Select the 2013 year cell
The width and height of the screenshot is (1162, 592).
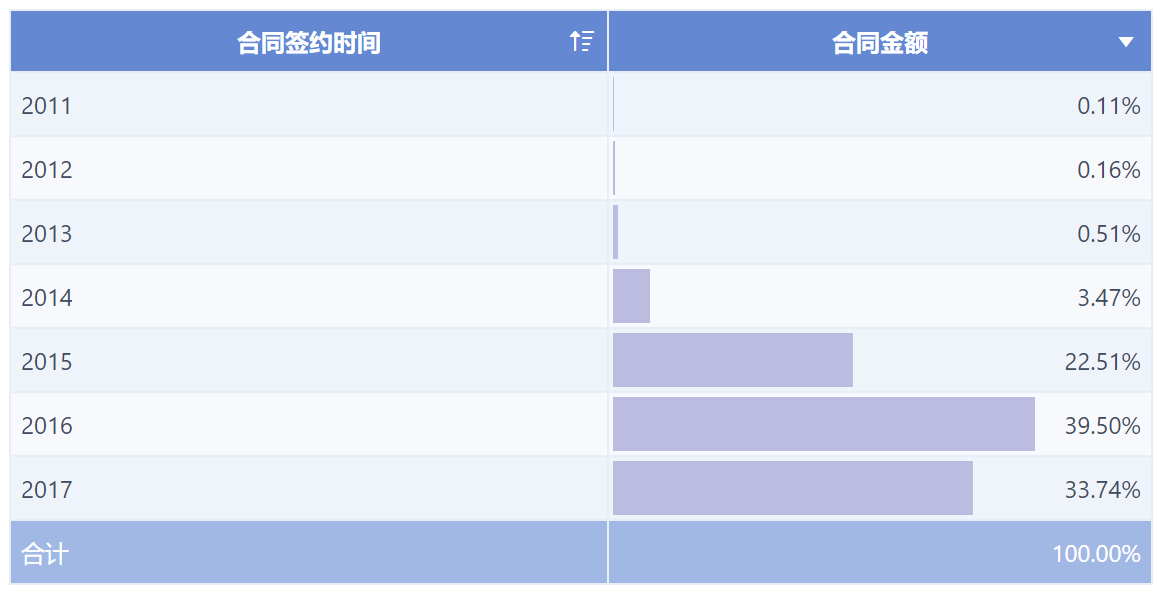tap(47, 234)
